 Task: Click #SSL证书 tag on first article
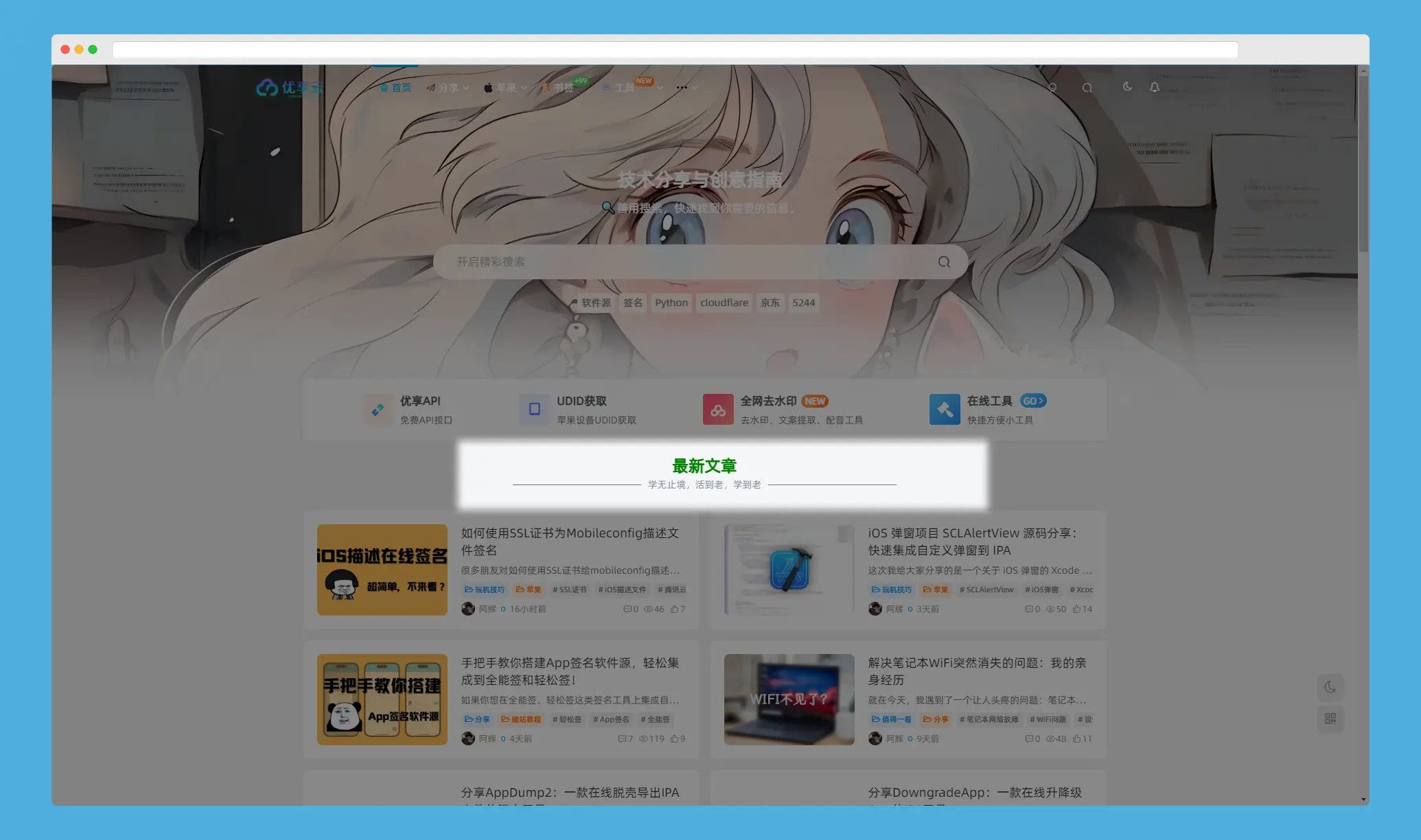point(569,590)
